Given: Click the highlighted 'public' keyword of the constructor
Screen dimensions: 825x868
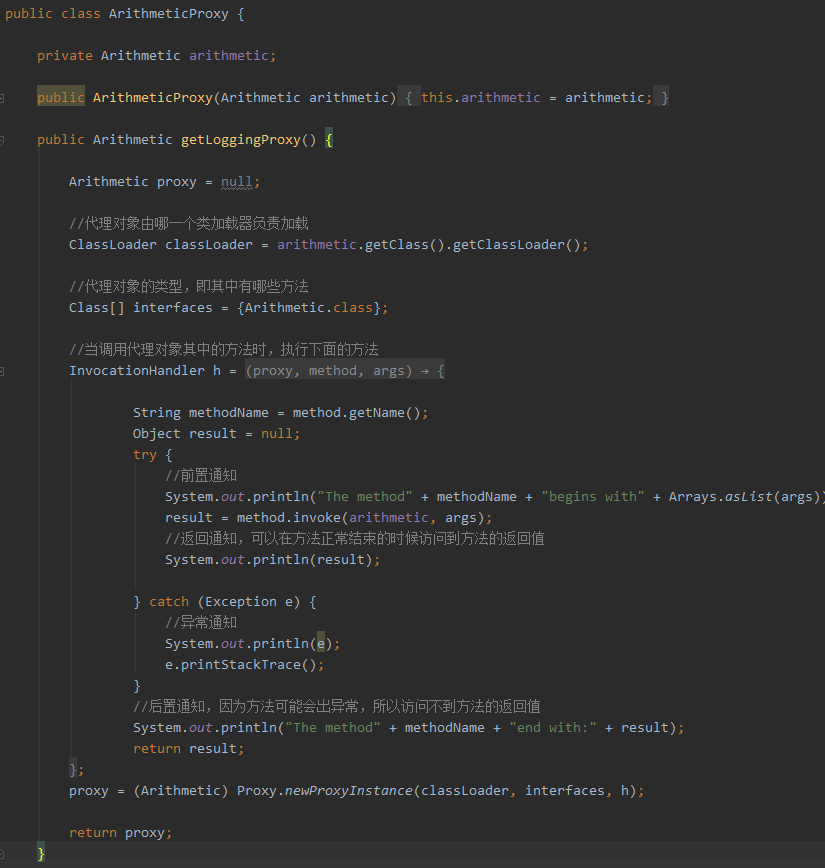Looking at the screenshot, I should (x=61, y=98).
